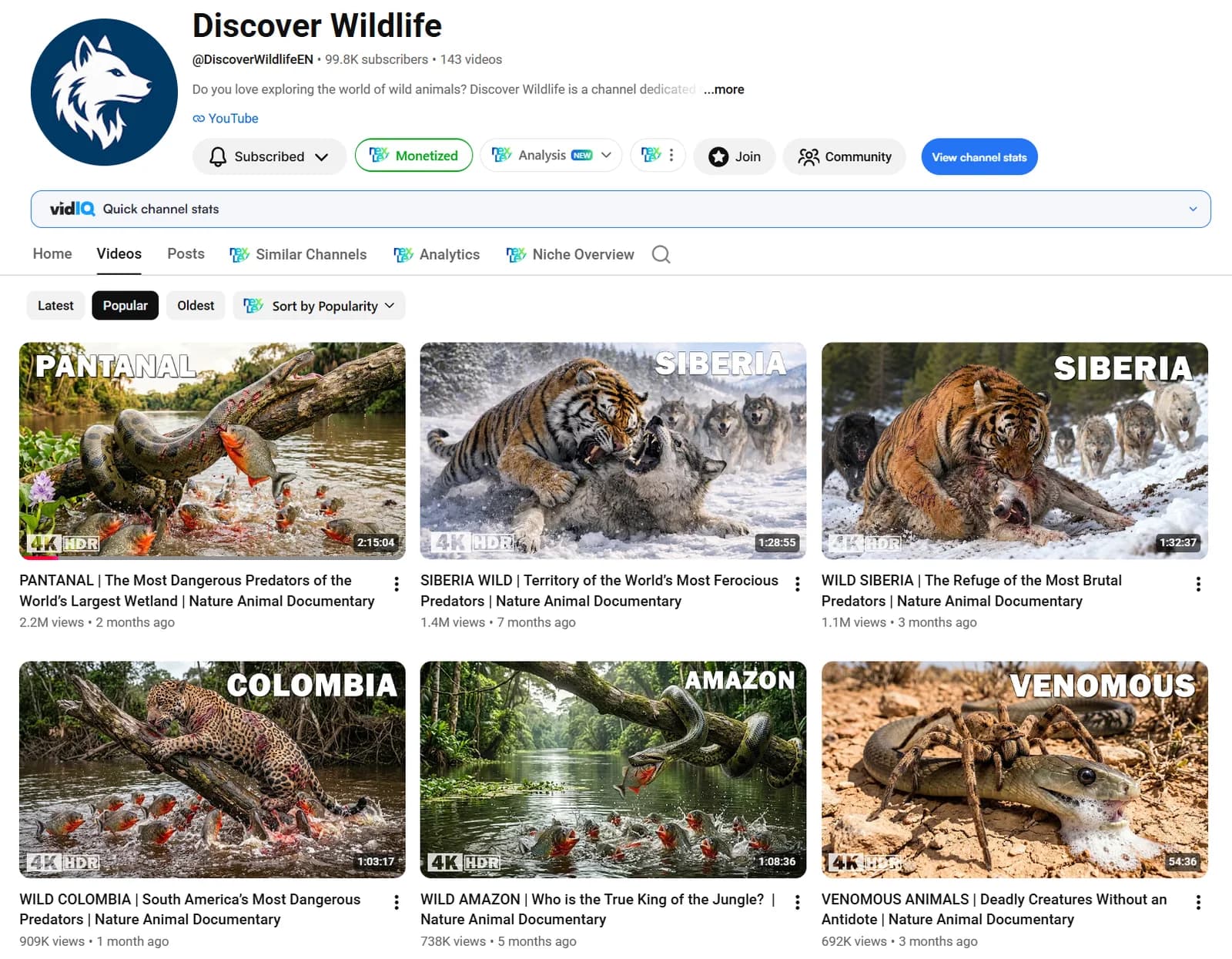Click the link icon beside YouTube link
This screenshot has height=959, width=1232.
(x=199, y=119)
